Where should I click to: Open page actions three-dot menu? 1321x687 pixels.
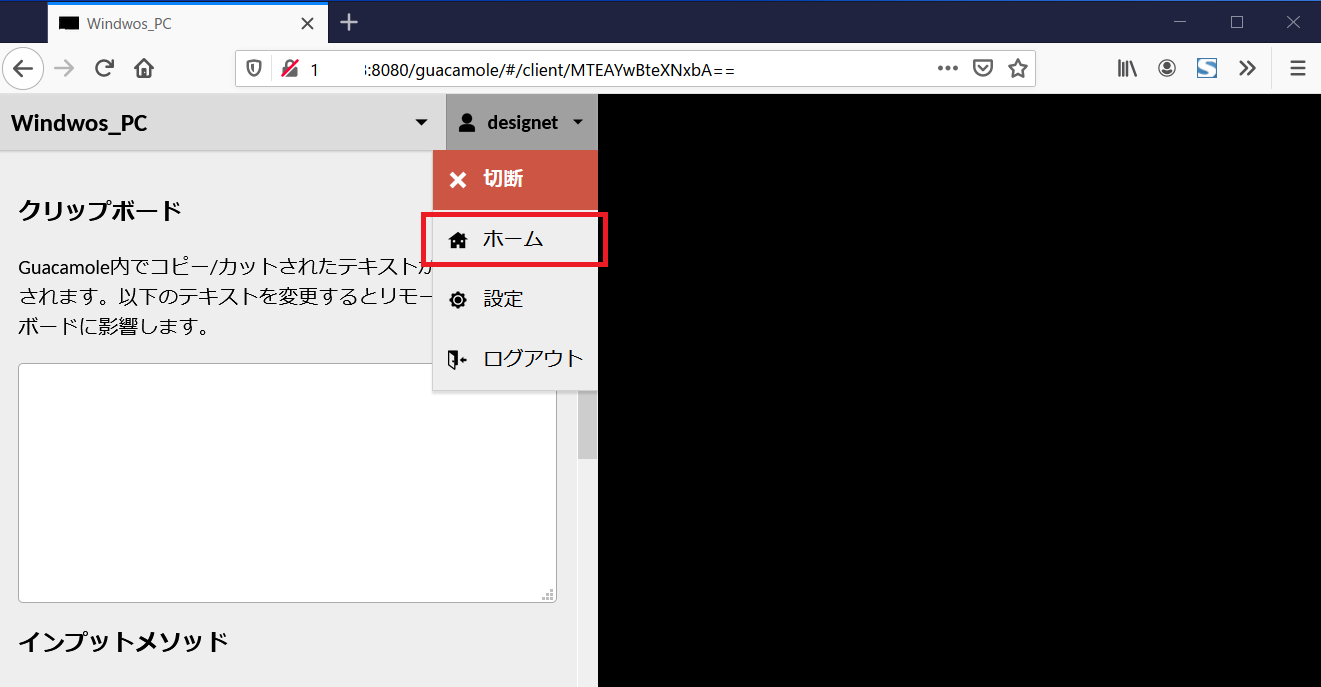coord(948,68)
